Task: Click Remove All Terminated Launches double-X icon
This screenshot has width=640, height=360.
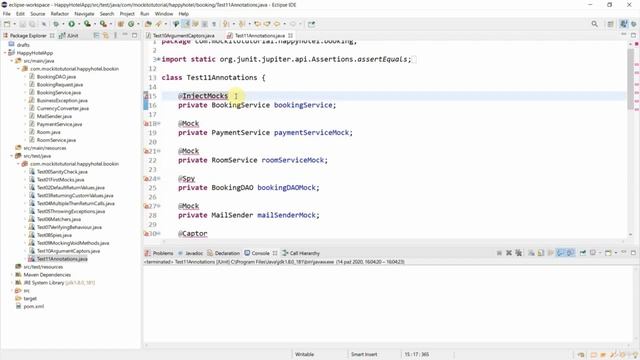Action: click(x=518, y=253)
